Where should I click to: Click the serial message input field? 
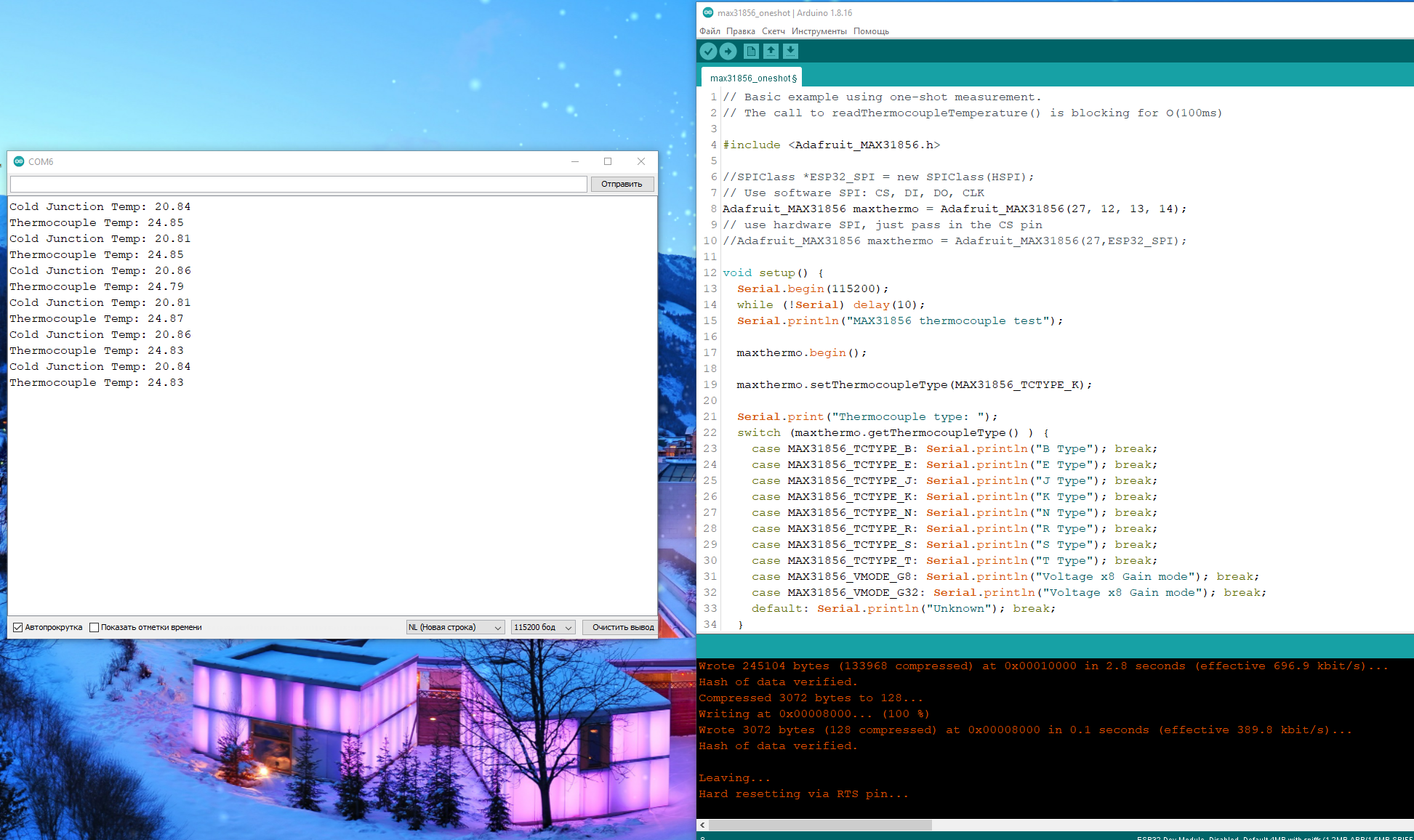pos(298,184)
